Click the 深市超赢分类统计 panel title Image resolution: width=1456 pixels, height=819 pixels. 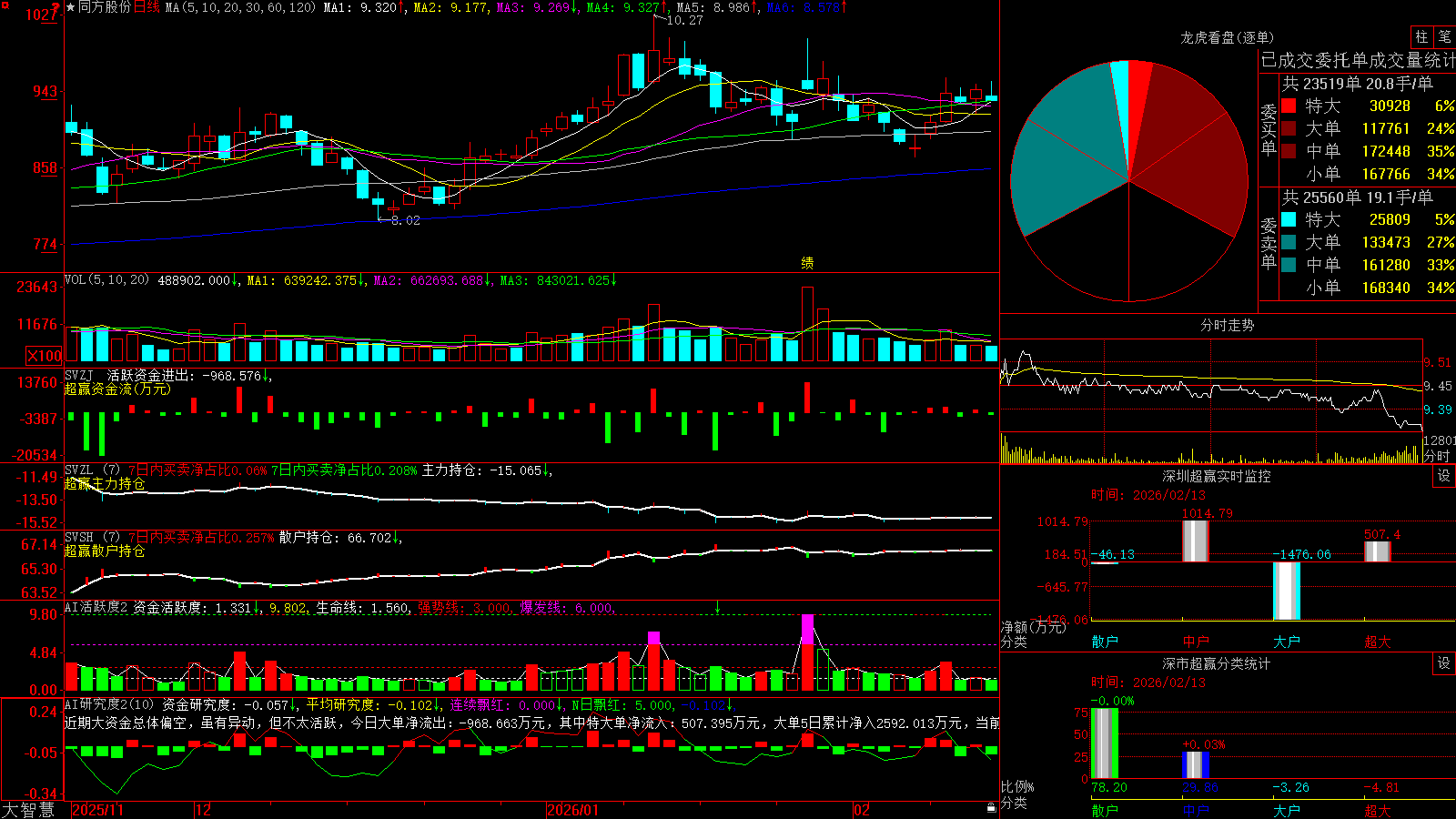1217,663
